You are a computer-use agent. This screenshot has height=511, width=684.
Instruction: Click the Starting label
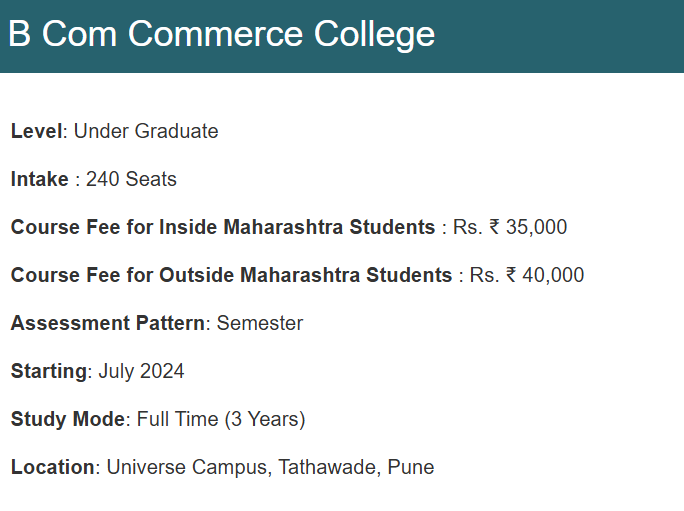pyautogui.click(x=49, y=371)
